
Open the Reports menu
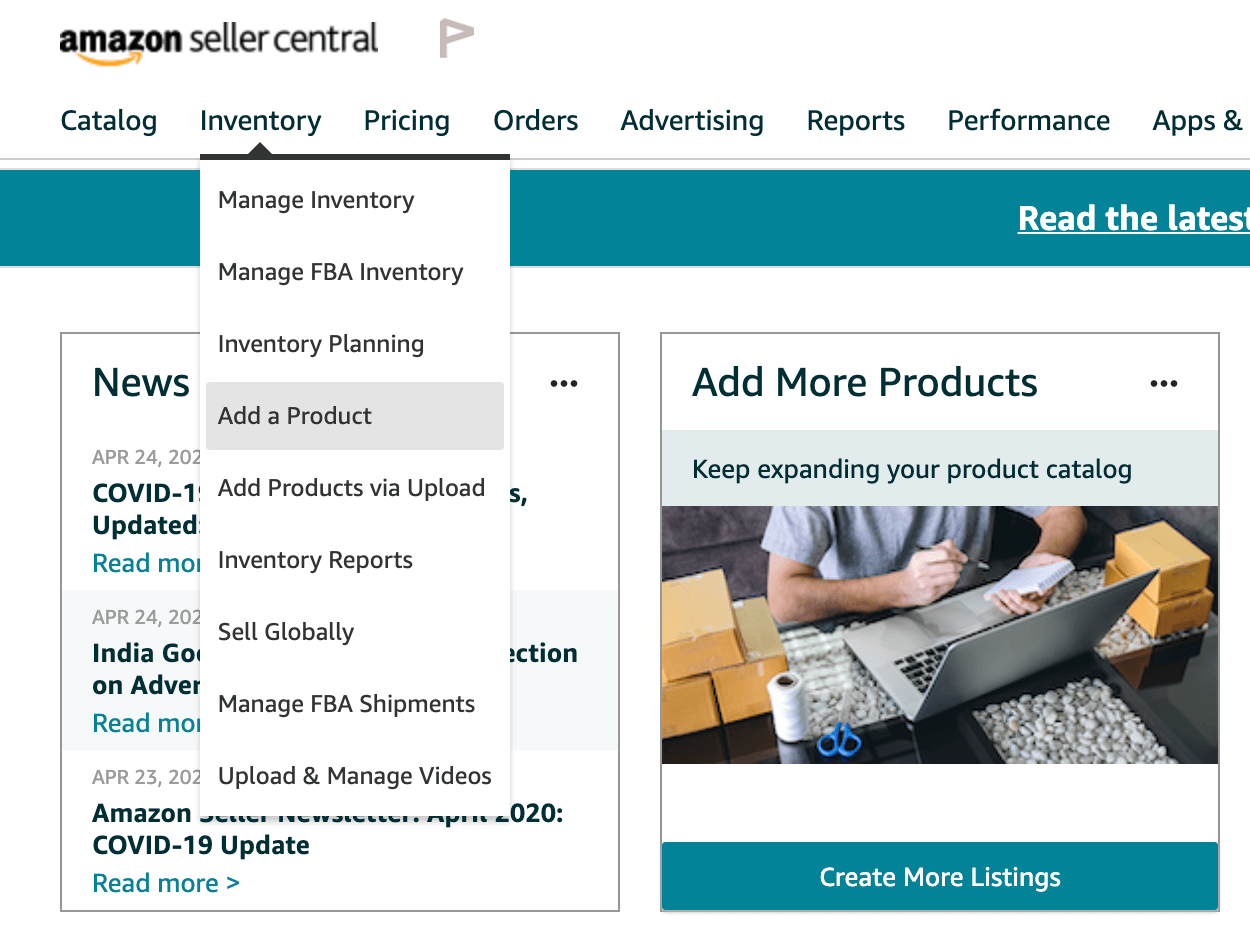pyautogui.click(x=856, y=121)
